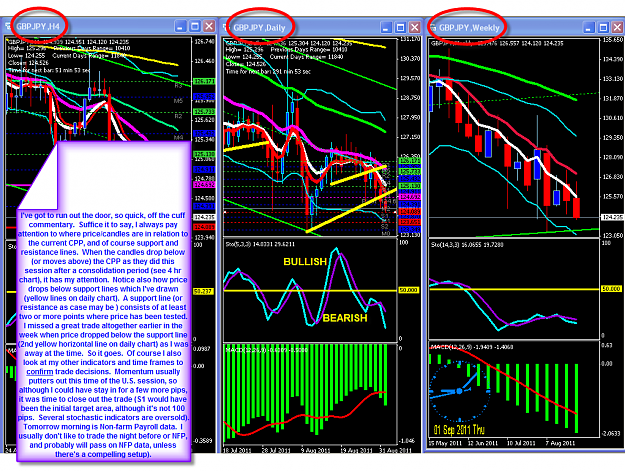Select the BULLISH text label on Daily stochastic
The height and width of the screenshot is (471, 625).
click(x=305, y=262)
